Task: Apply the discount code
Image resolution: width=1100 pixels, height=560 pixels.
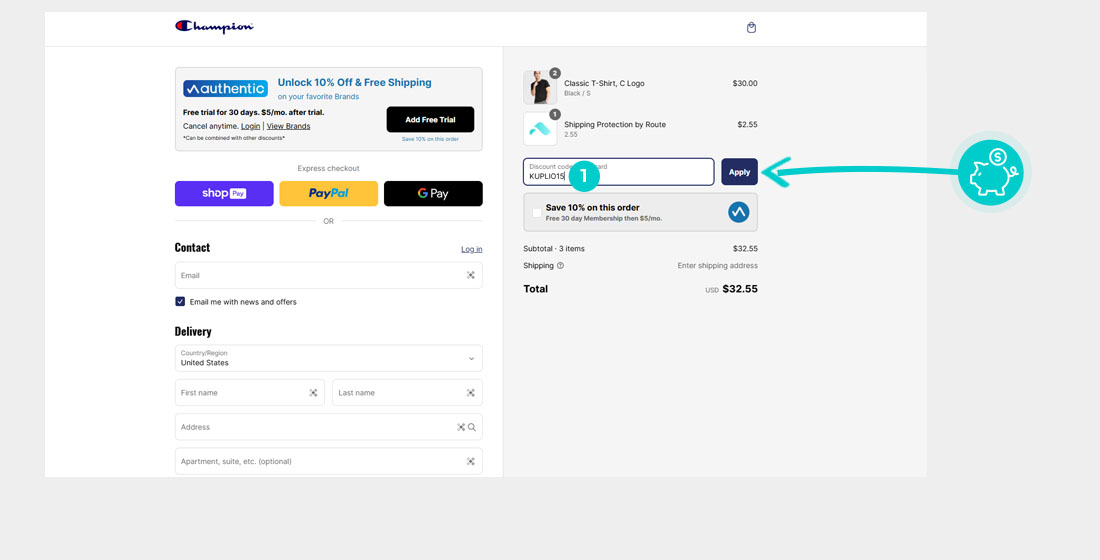Action: click(739, 172)
